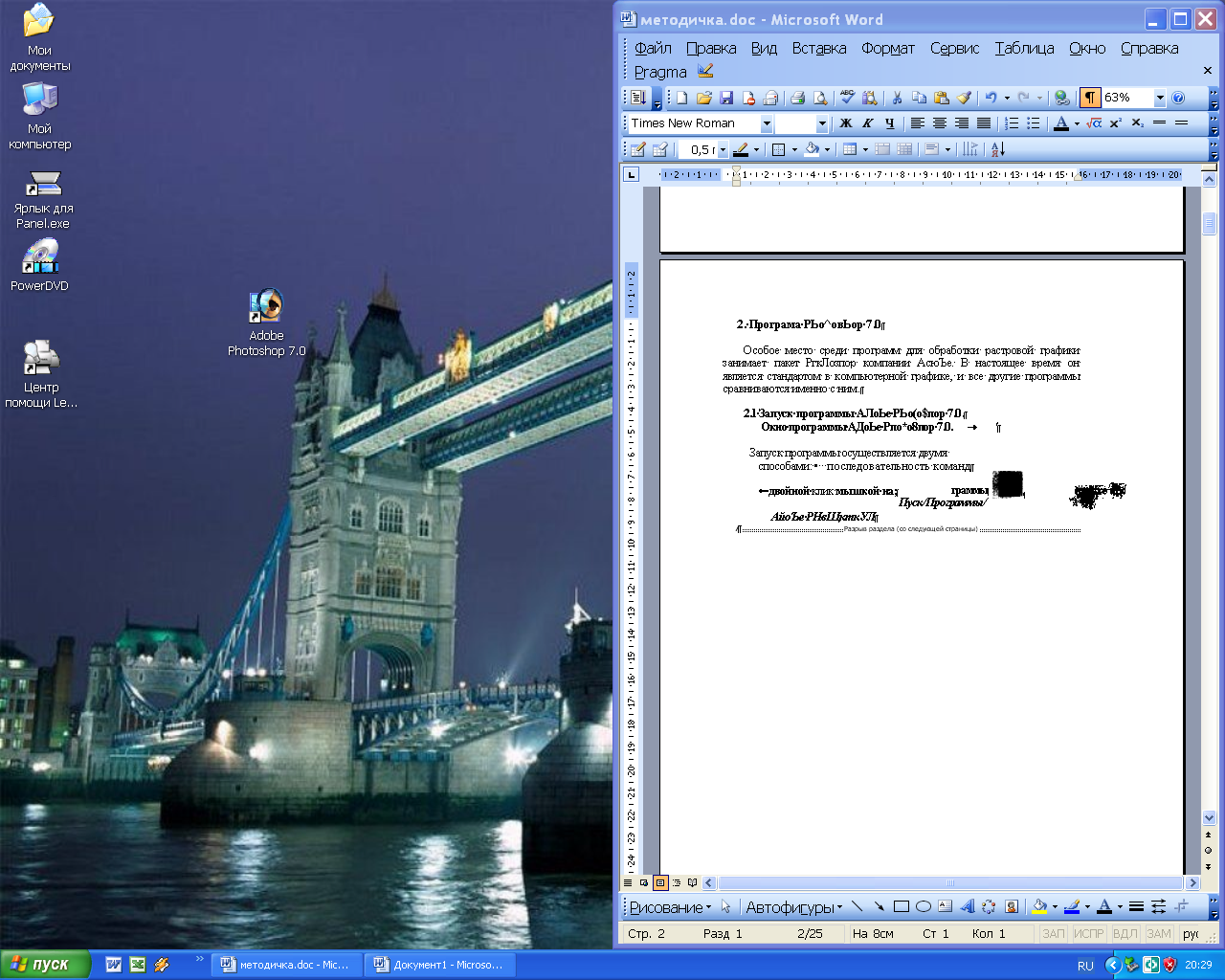The image size is (1225, 980).
Task: Switch to Документ1 window in taskbar
Action: pos(439,965)
